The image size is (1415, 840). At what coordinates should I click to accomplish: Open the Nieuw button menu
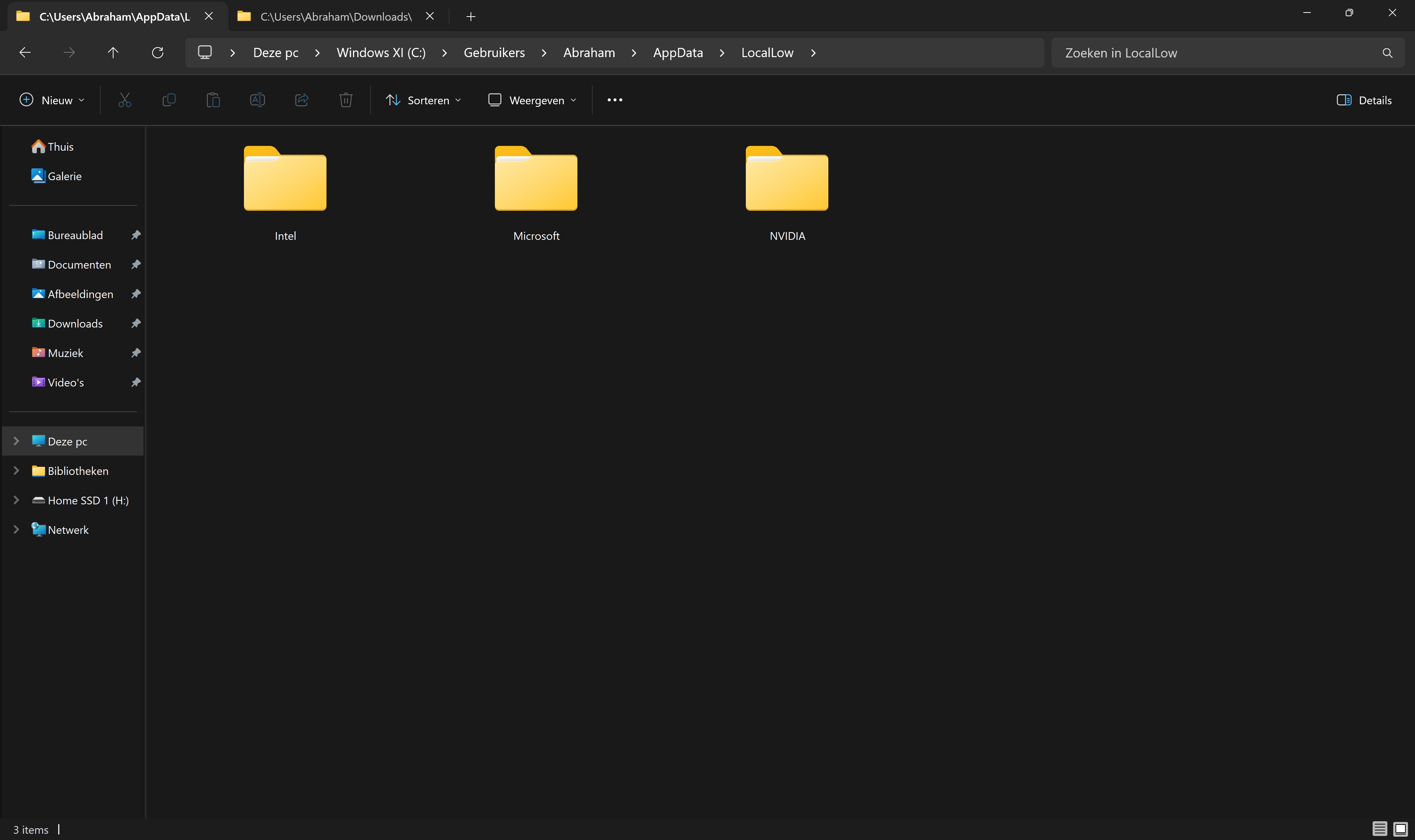pos(52,100)
